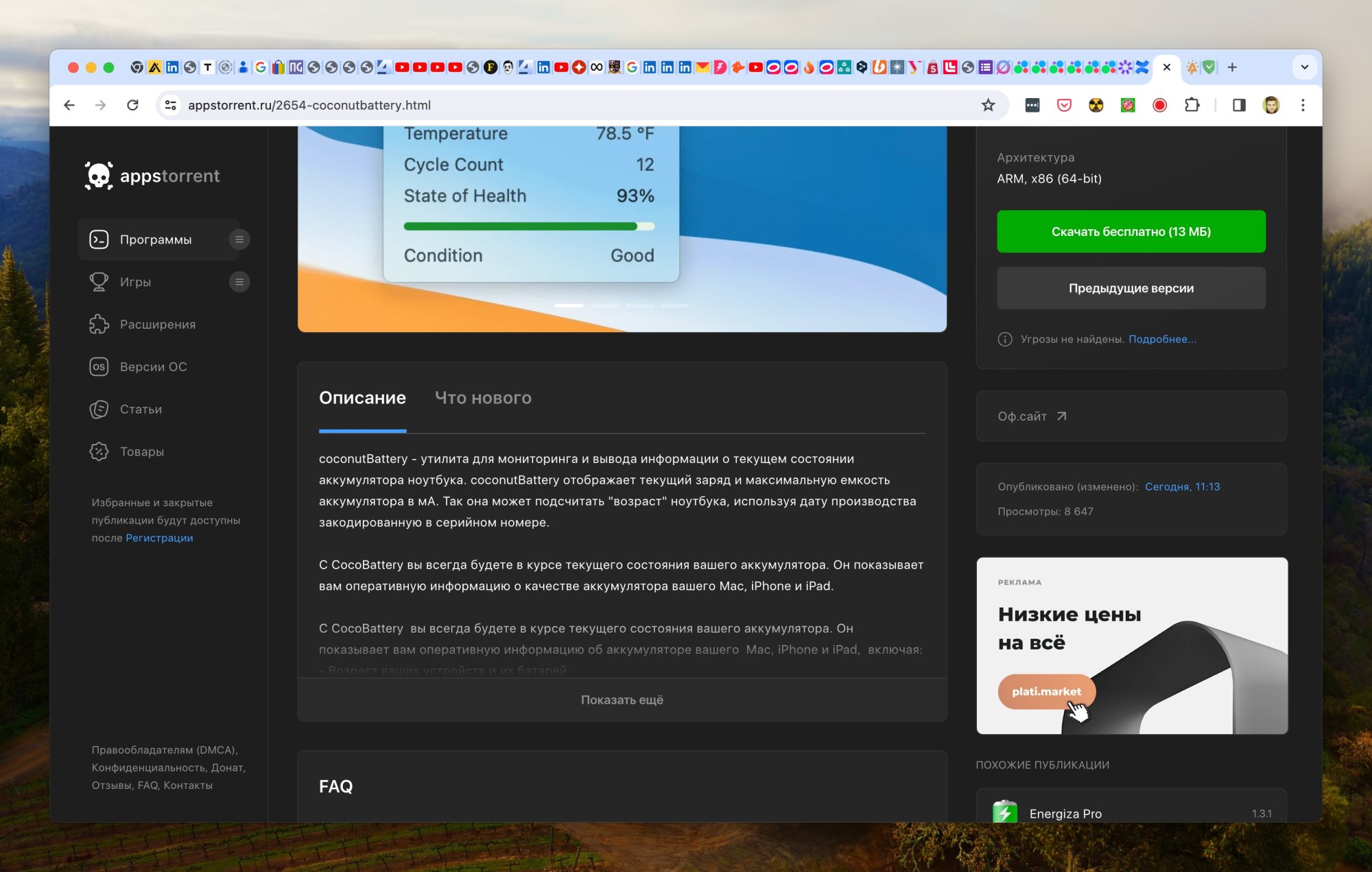Click the Предыдущие версии button
This screenshot has height=872, width=1372.
tap(1131, 288)
